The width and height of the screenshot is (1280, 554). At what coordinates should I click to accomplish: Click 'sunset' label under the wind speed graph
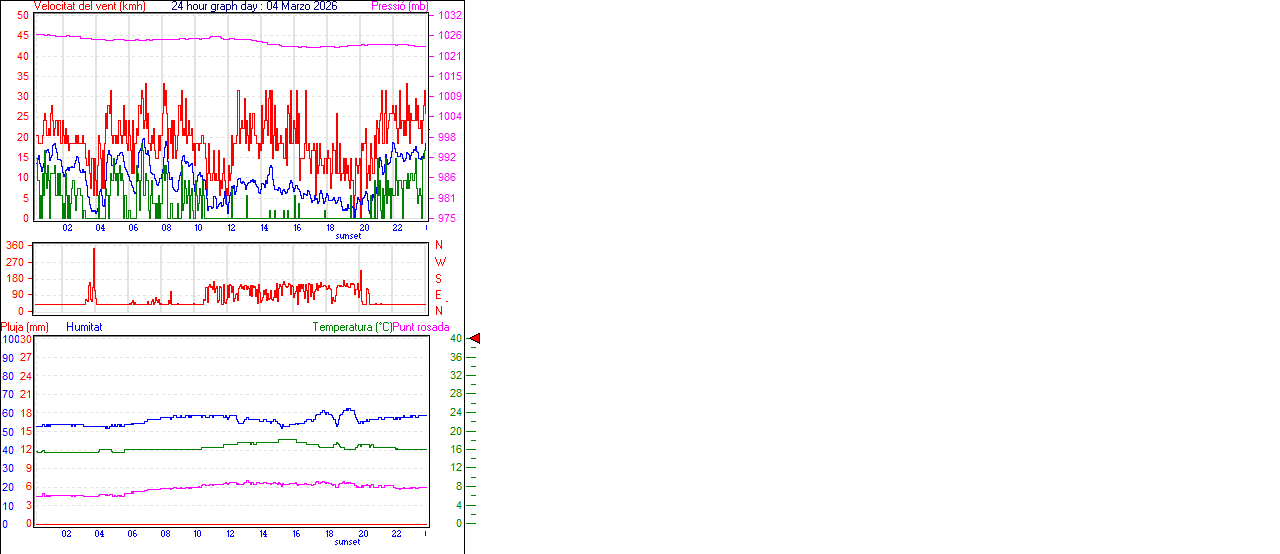tap(348, 236)
